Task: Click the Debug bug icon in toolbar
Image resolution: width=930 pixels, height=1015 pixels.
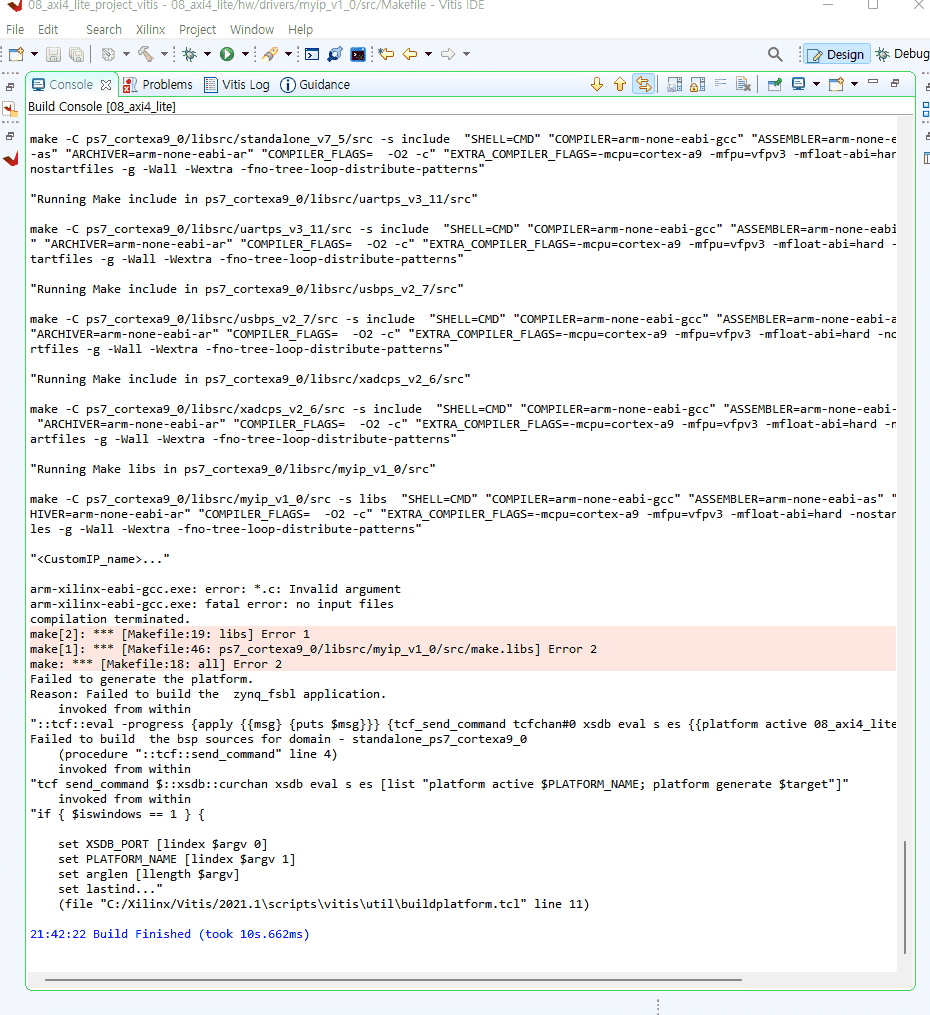Action: [190, 54]
